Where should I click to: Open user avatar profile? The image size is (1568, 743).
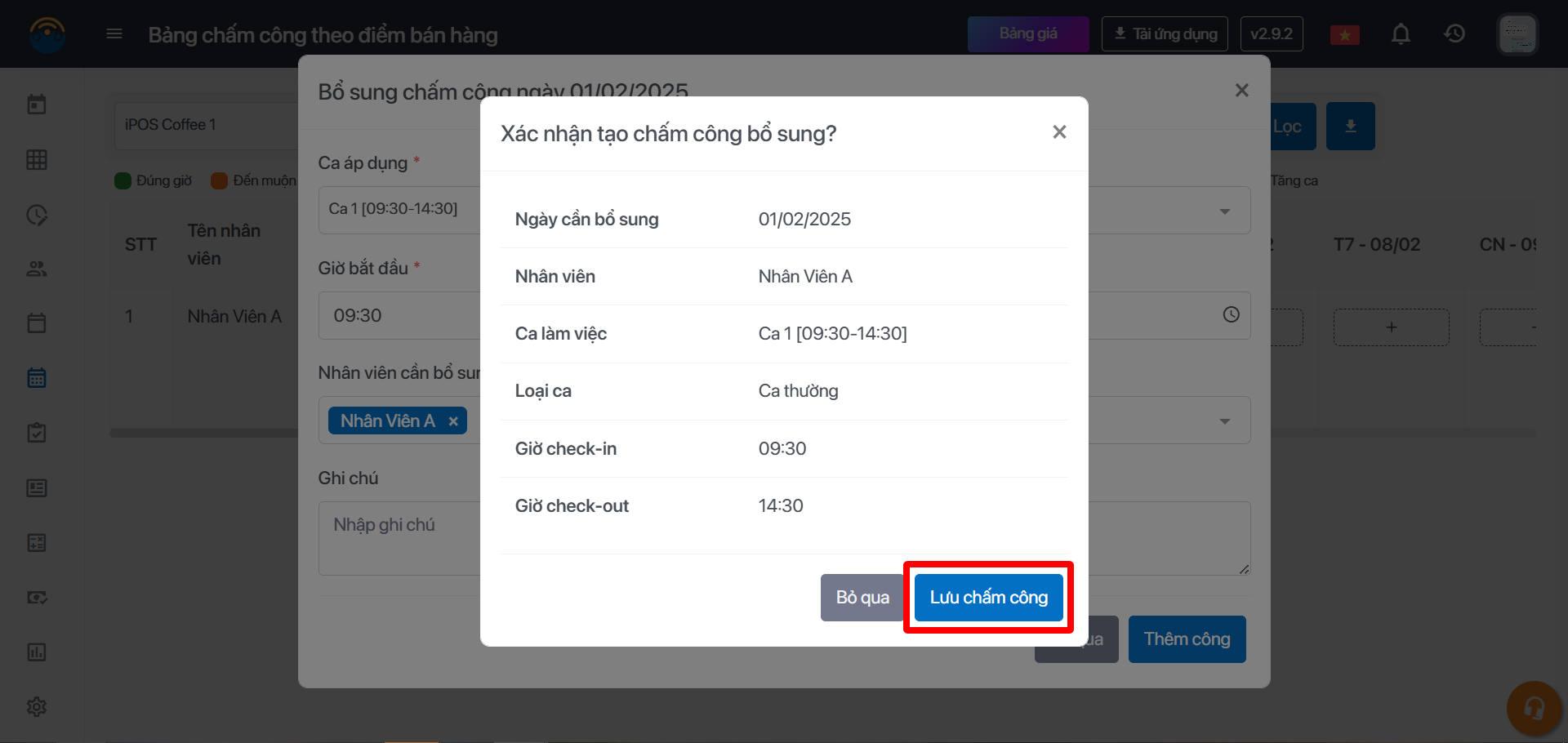1517,34
